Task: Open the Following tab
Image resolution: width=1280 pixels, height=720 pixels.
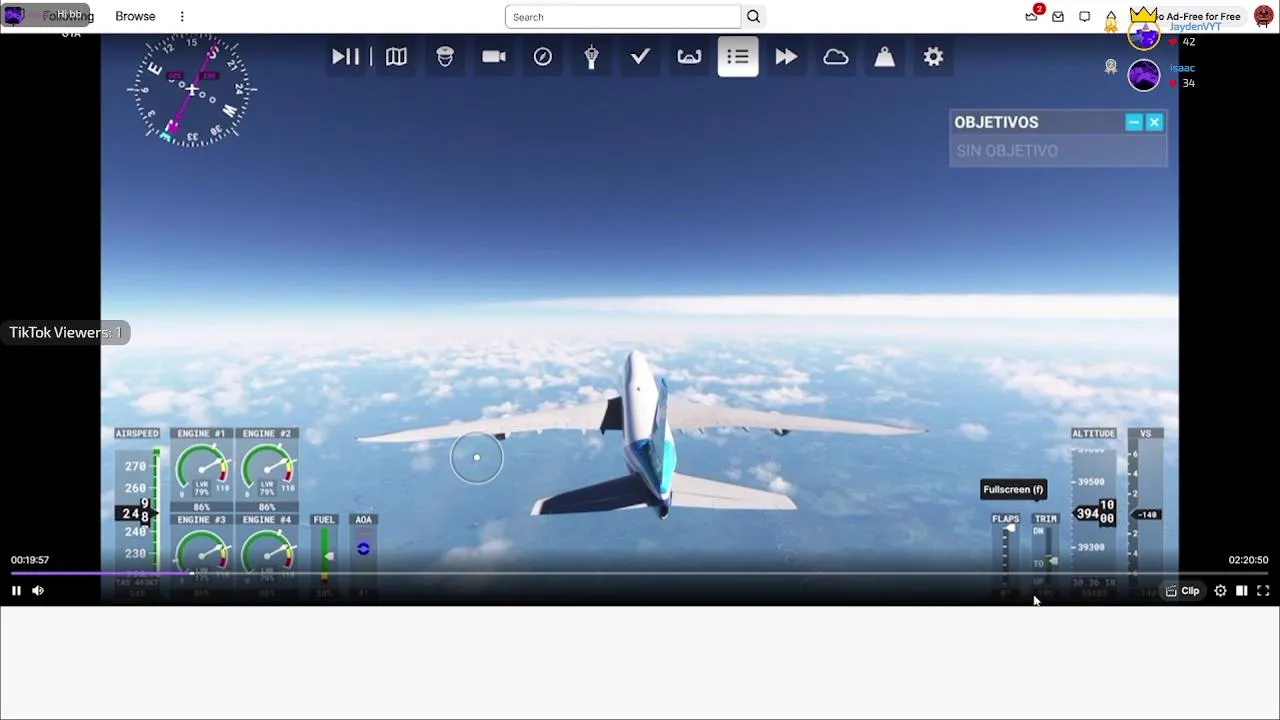Action: [68, 17]
